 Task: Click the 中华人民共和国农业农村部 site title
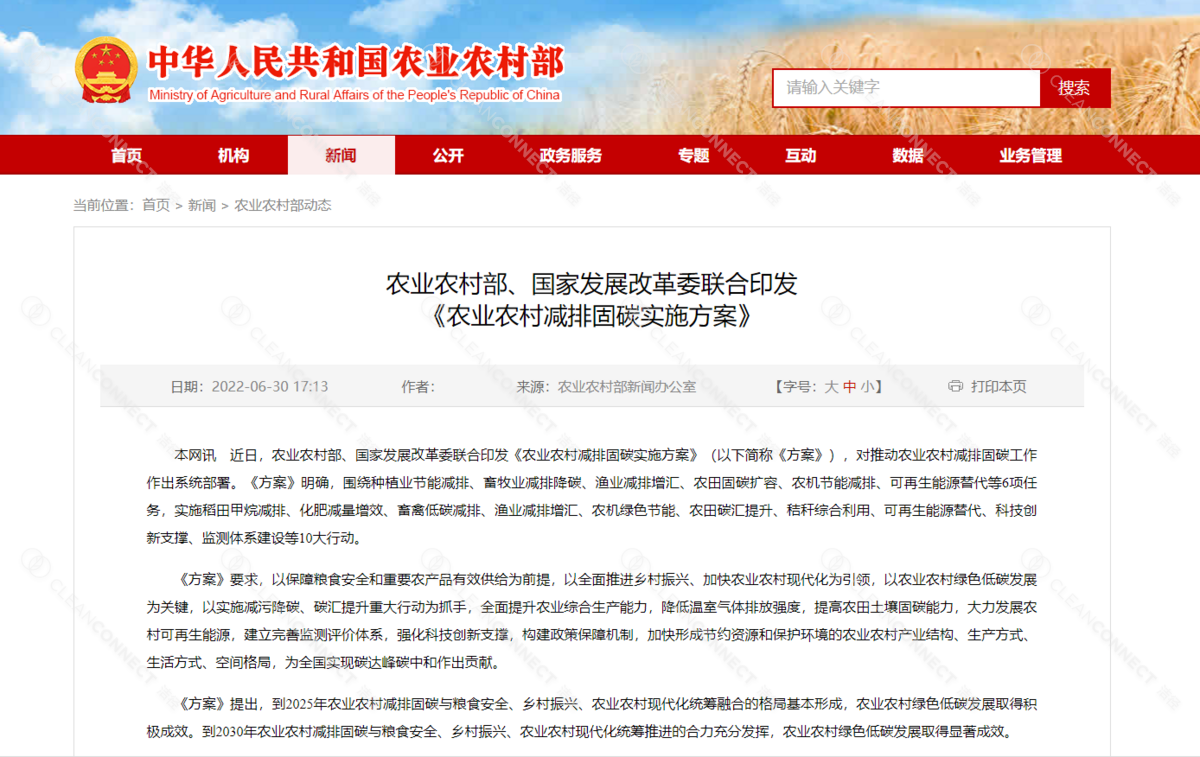click(x=355, y=61)
